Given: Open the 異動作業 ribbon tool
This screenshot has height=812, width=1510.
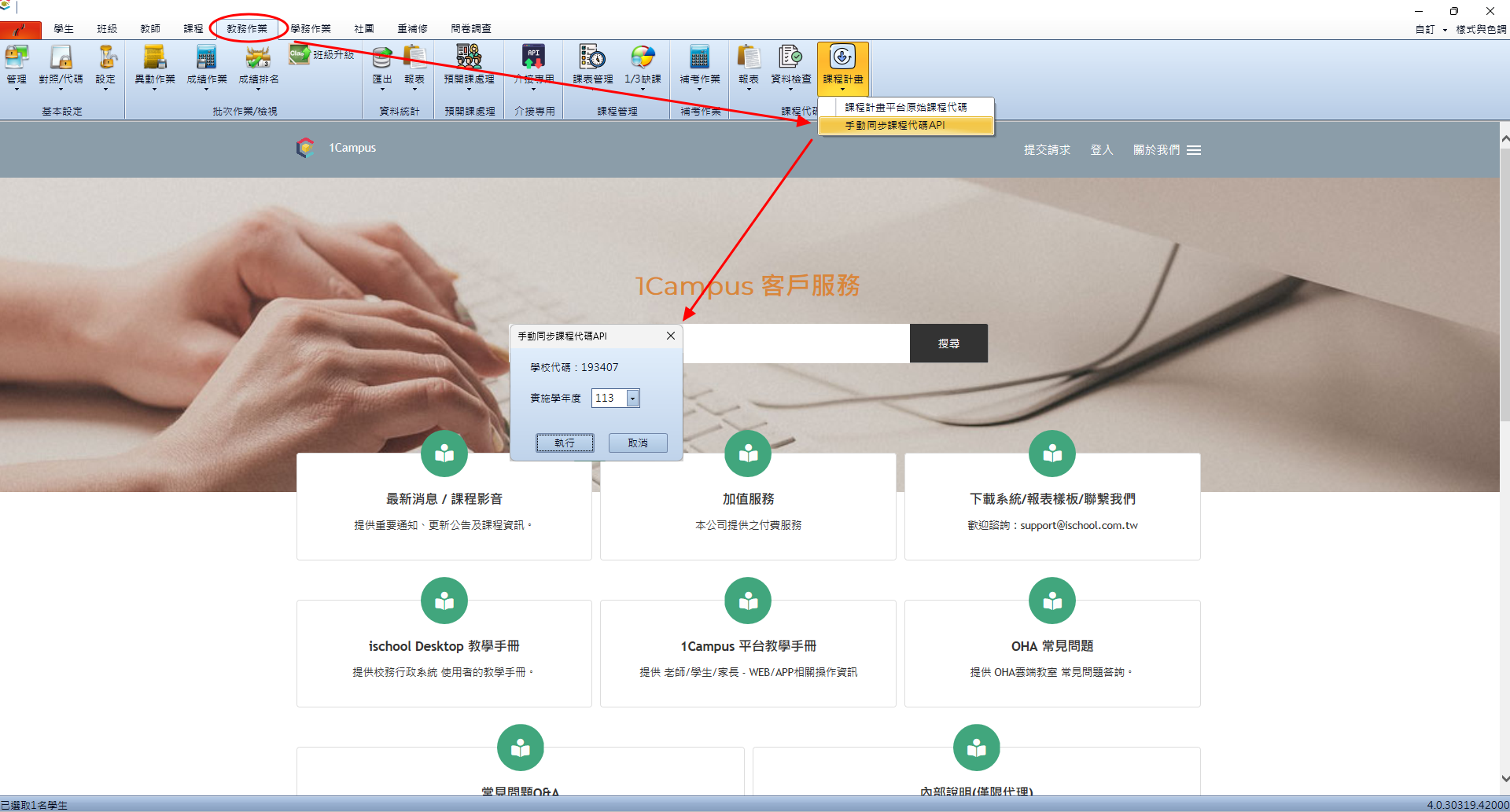Looking at the screenshot, I should (x=155, y=66).
